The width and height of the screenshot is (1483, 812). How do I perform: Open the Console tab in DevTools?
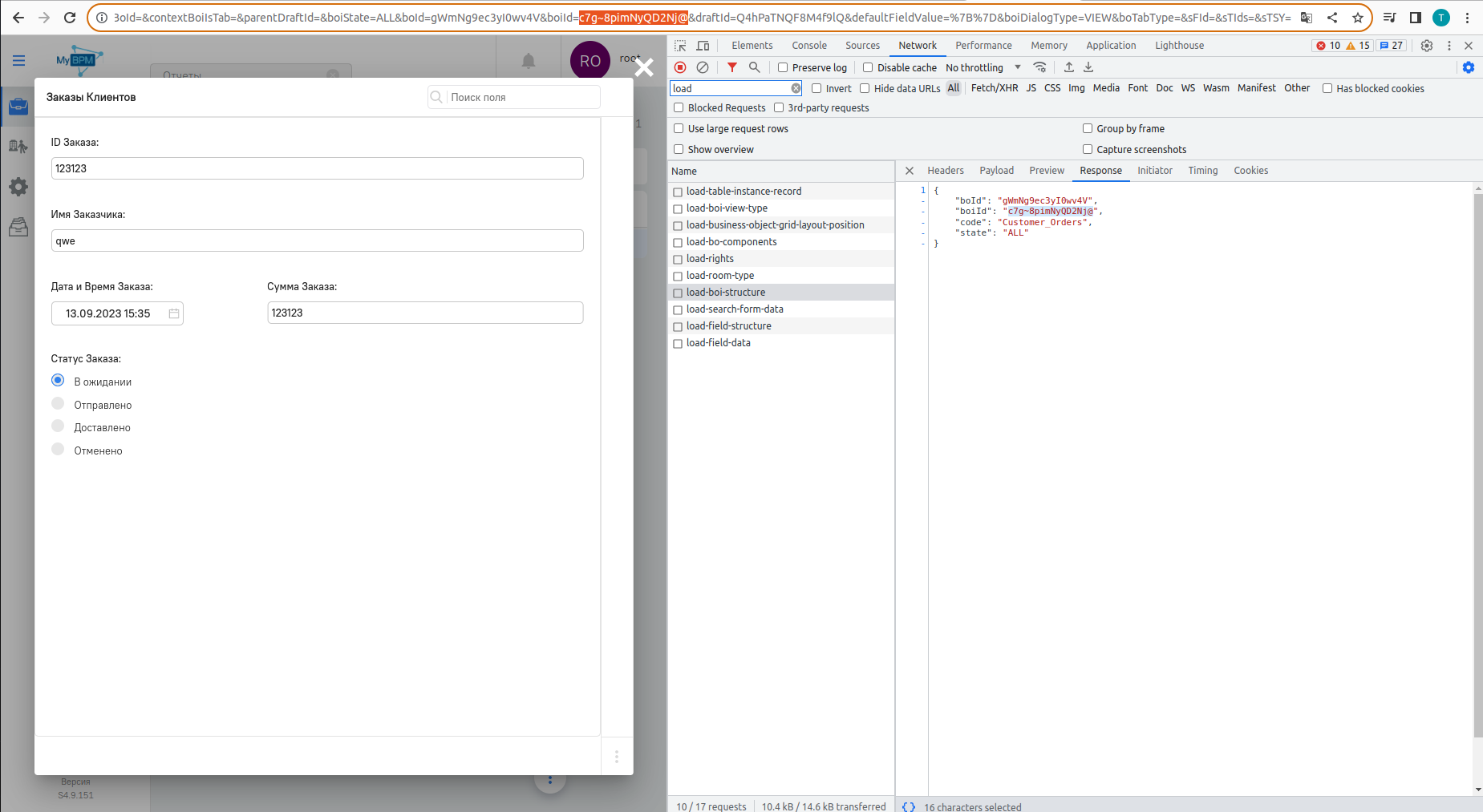[x=808, y=46]
